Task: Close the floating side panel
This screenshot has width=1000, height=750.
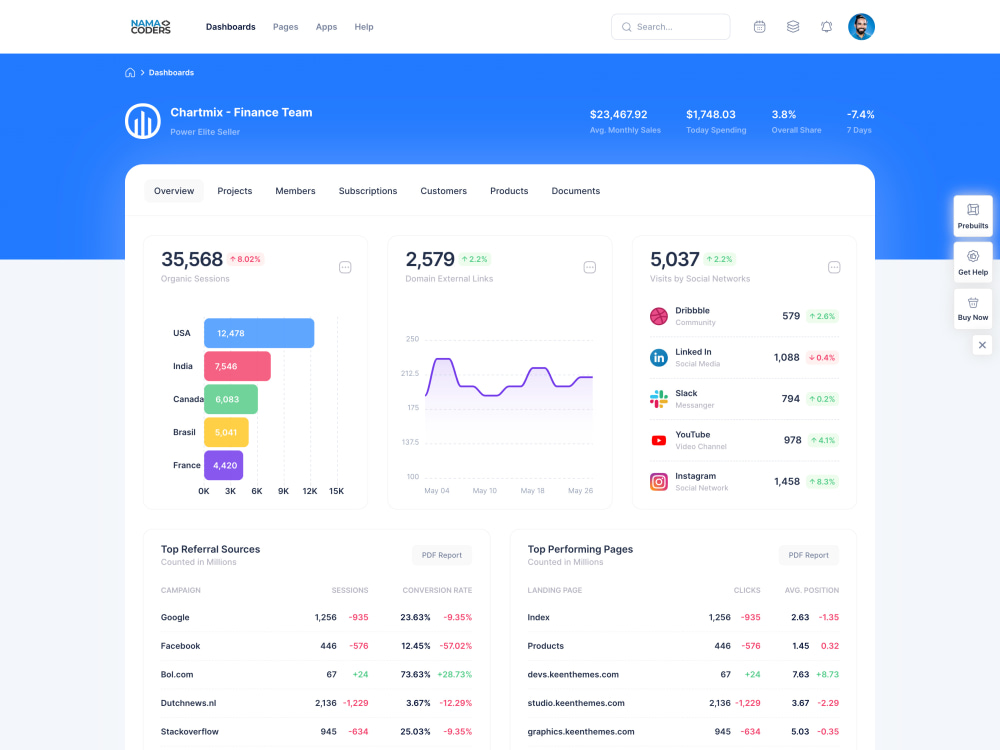Action: tap(982, 345)
